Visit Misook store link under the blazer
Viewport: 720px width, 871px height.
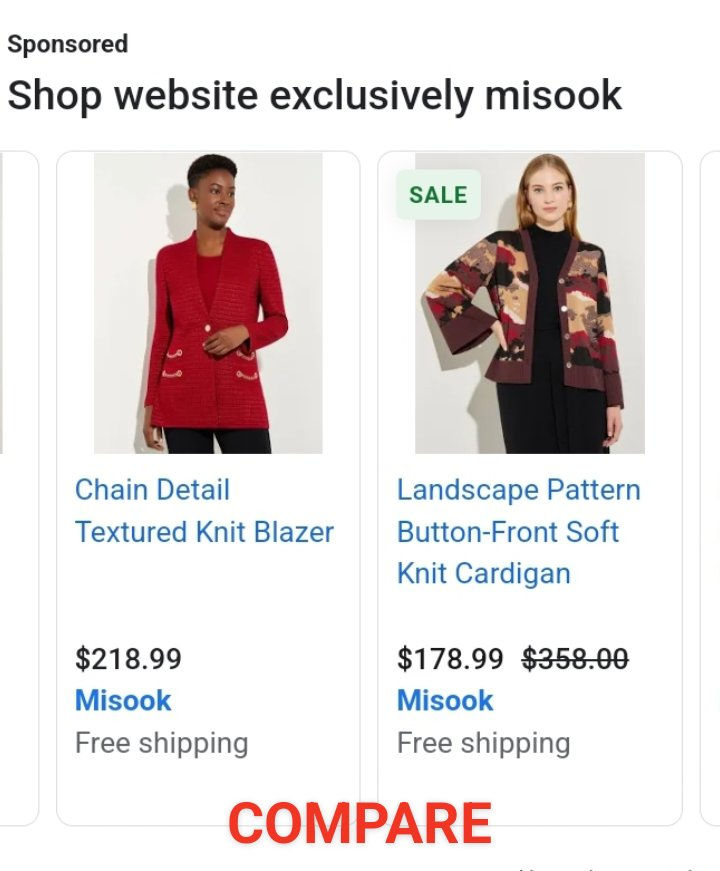123,700
